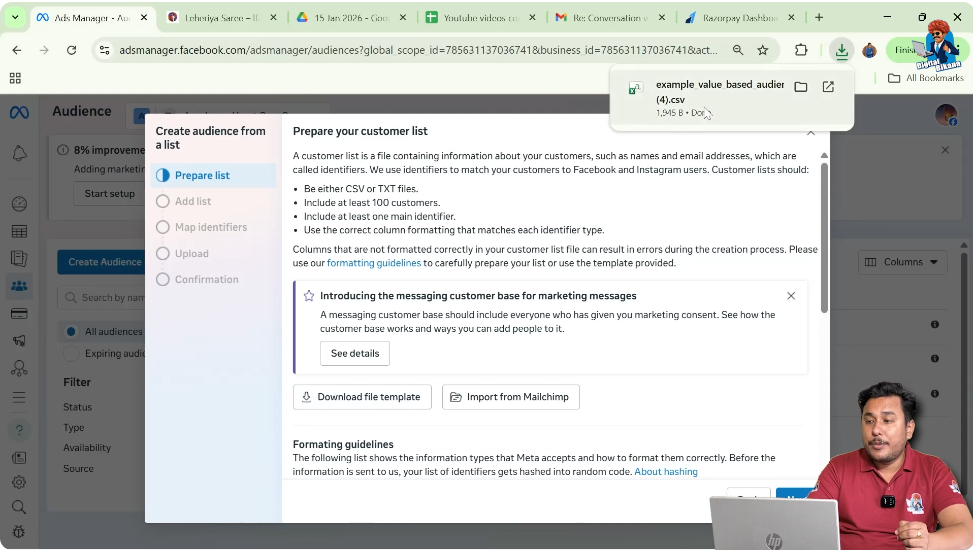Open Chrome tab search dropdown
Viewport: 973px width, 551px height.
click(x=15, y=17)
